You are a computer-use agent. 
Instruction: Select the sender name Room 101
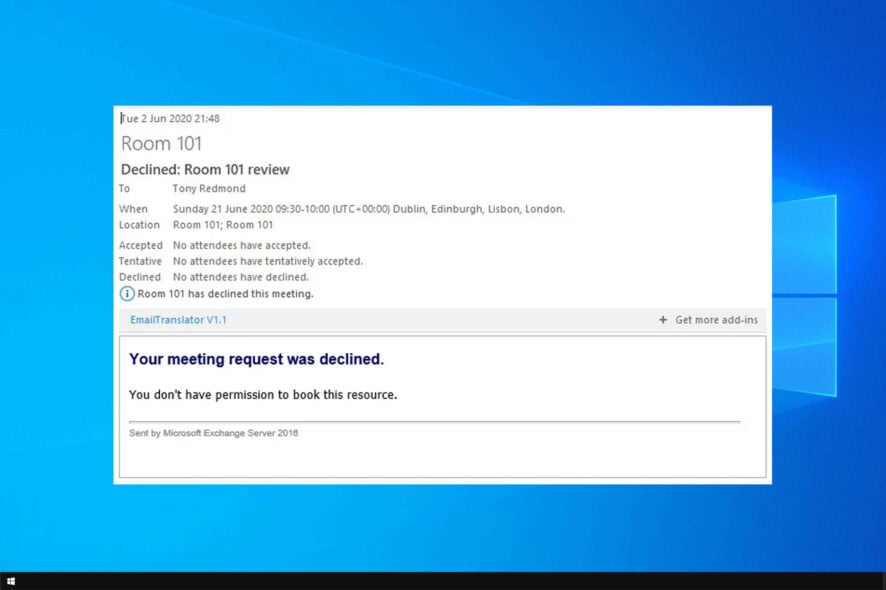pos(161,144)
